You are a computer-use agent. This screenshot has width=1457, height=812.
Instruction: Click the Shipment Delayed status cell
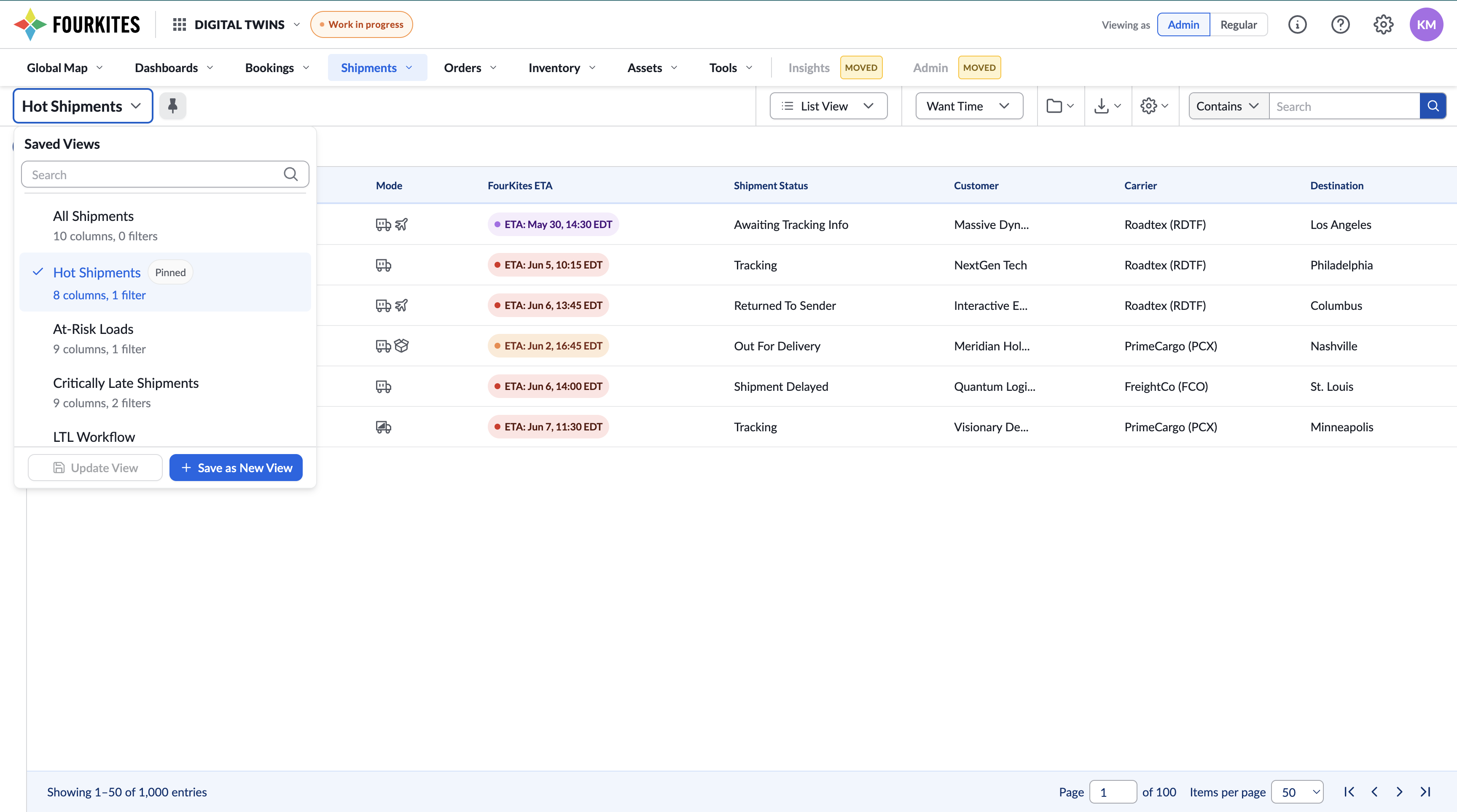click(780, 387)
